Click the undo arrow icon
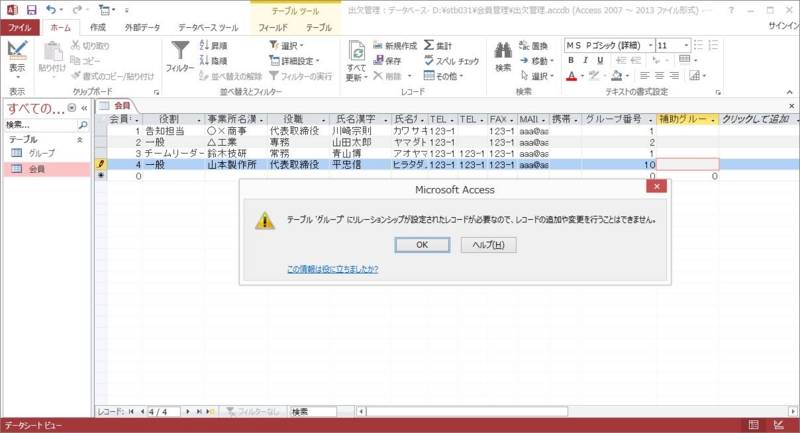Screen dimensions: 800x433 click(51, 10)
